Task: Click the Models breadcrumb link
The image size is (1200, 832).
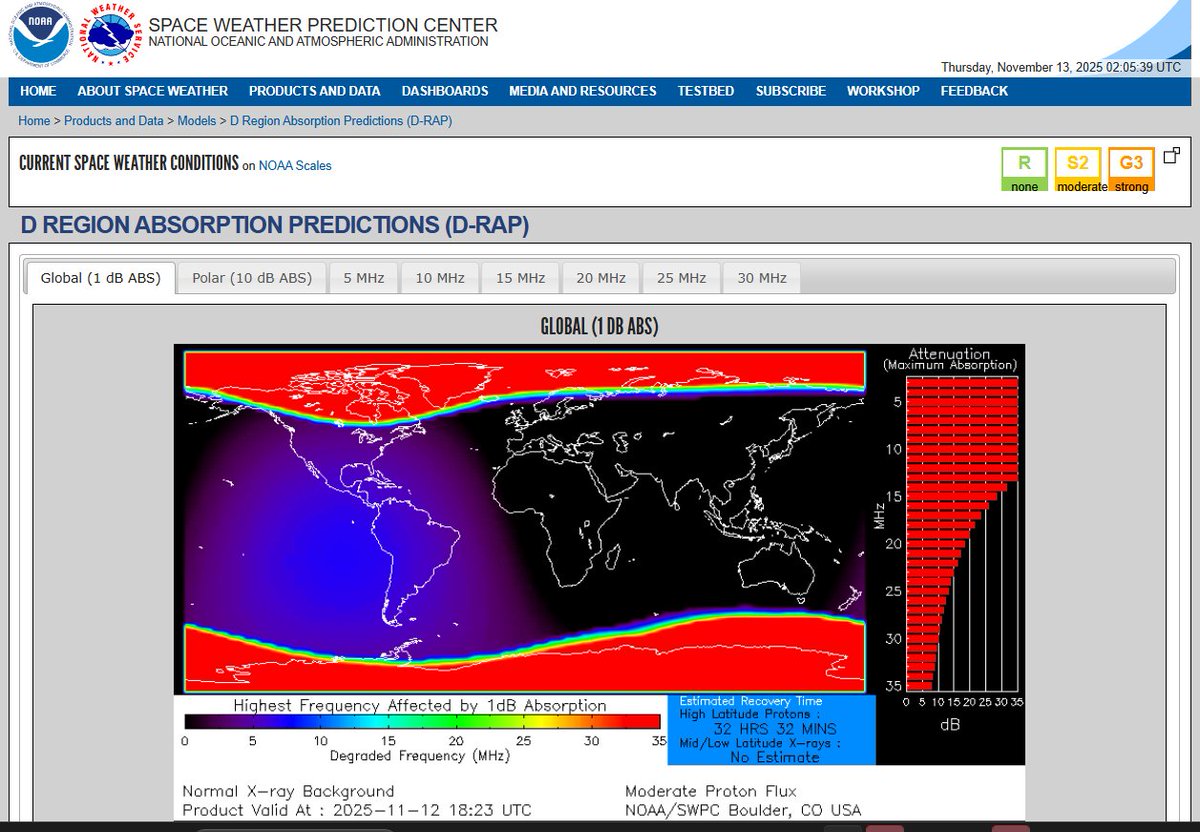Action: click(x=197, y=121)
